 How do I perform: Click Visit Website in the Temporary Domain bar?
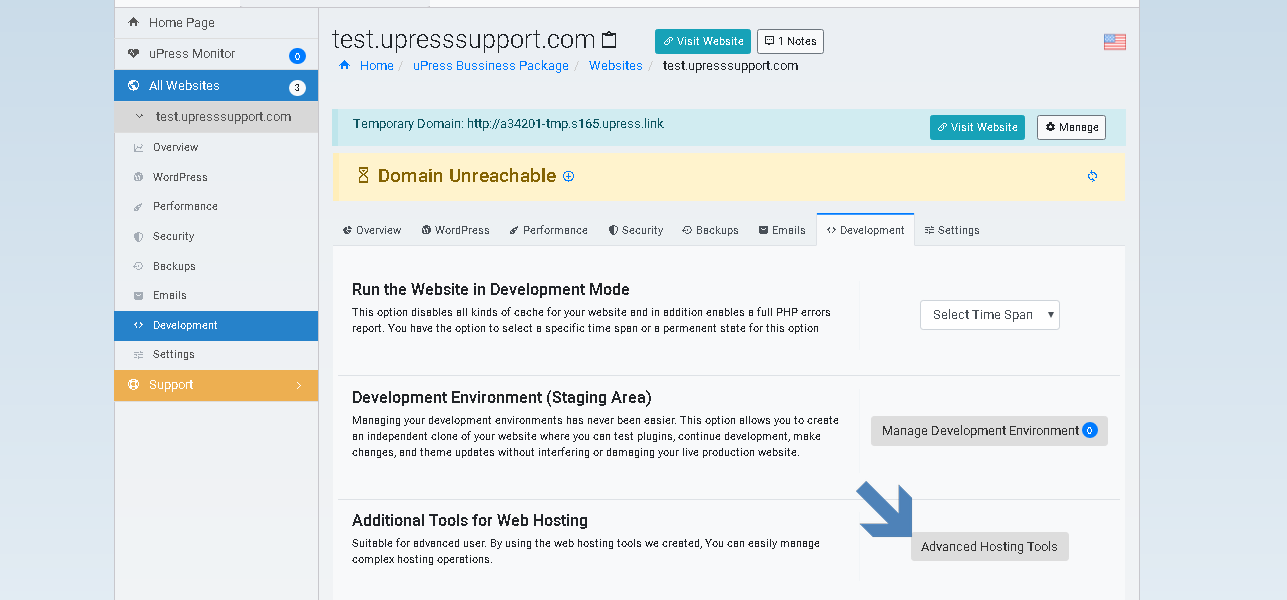click(x=977, y=127)
